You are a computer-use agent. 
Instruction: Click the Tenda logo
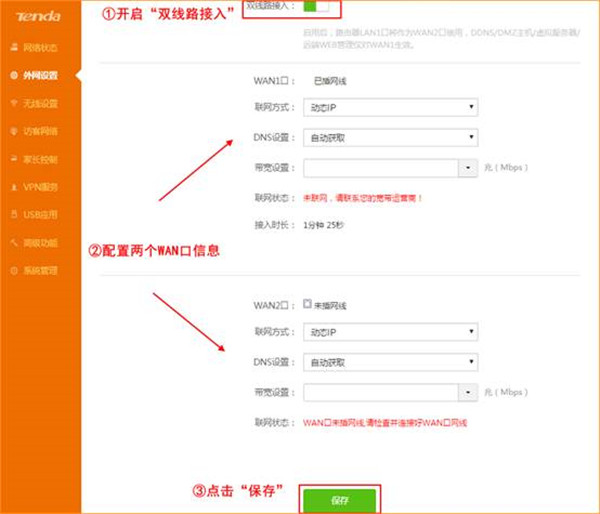(33, 17)
